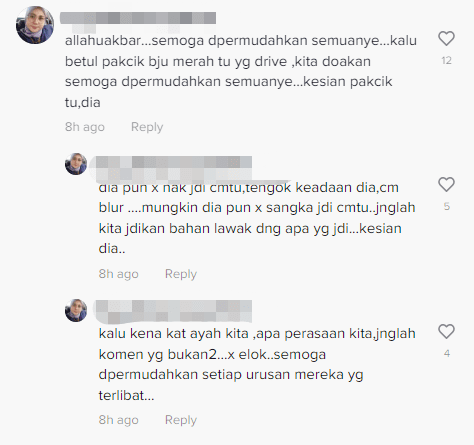Screen dimensions: 474x445
Task: Open second reply's blurred username
Action: click(174, 311)
